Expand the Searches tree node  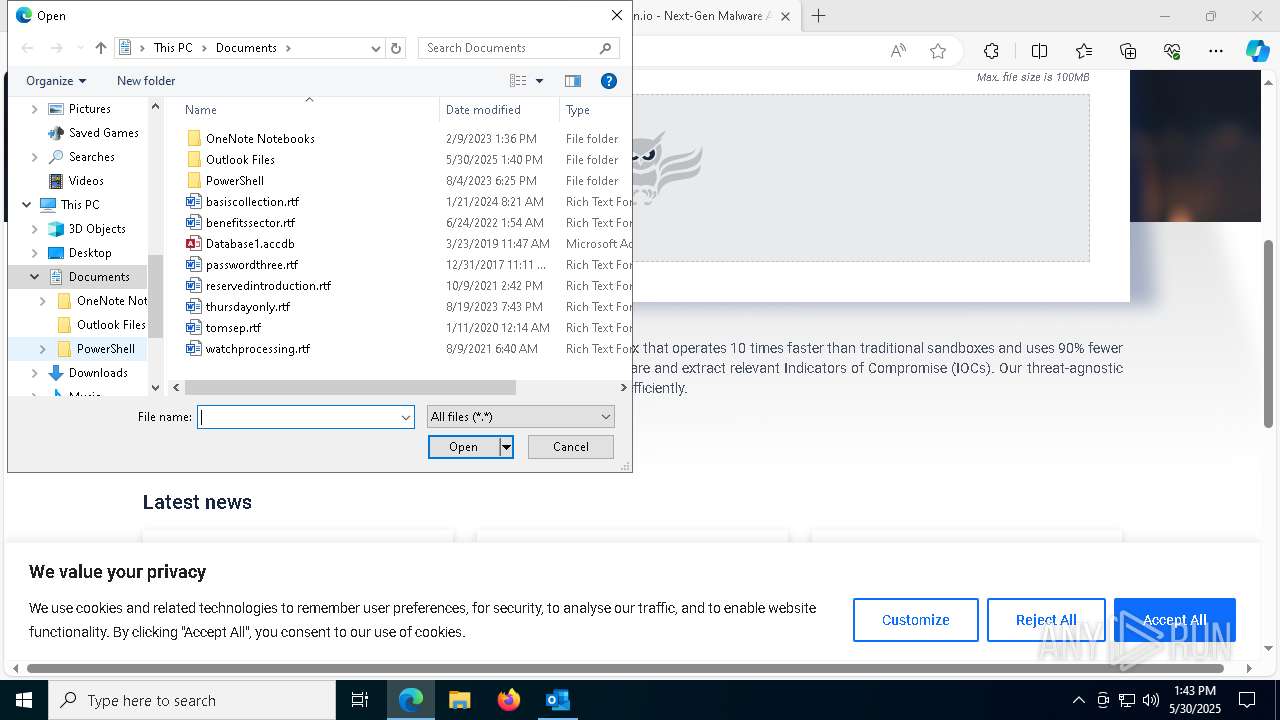(35, 157)
